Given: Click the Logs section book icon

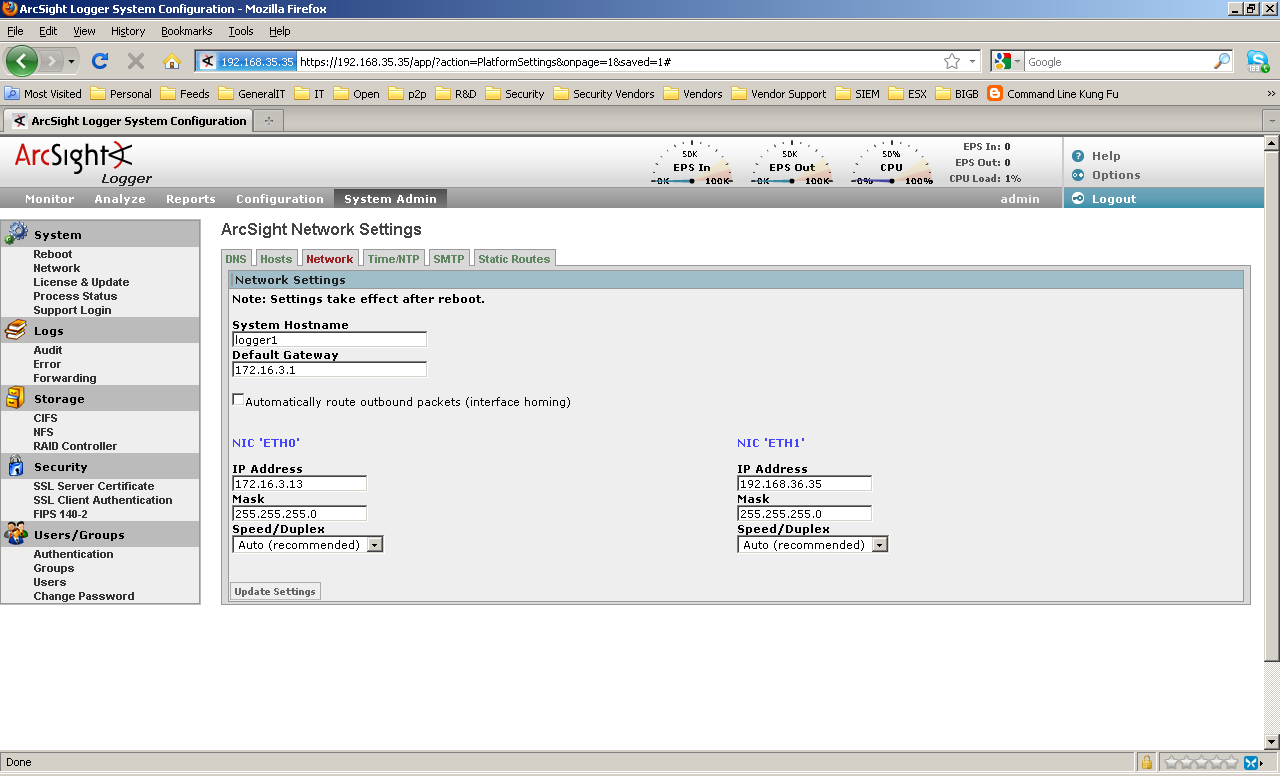Looking at the screenshot, I should tap(16, 330).
